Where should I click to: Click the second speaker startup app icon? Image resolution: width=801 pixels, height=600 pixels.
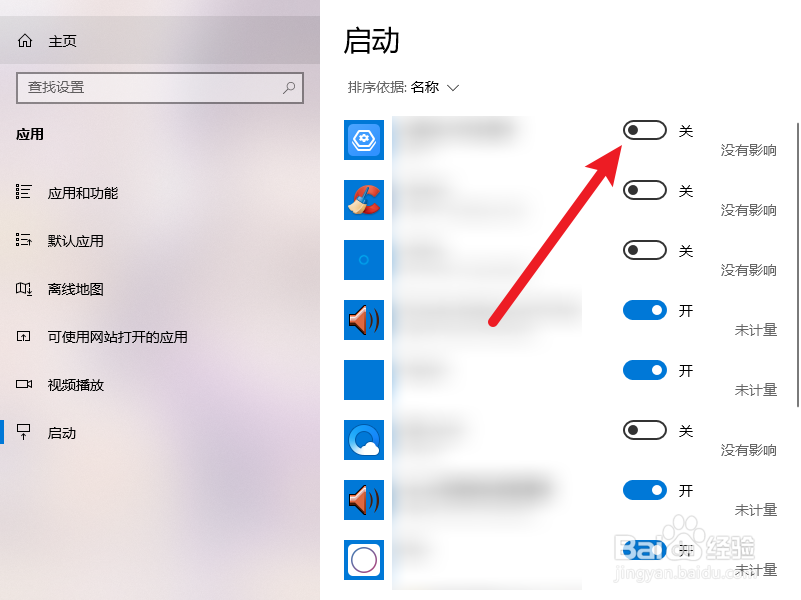point(364,500)
